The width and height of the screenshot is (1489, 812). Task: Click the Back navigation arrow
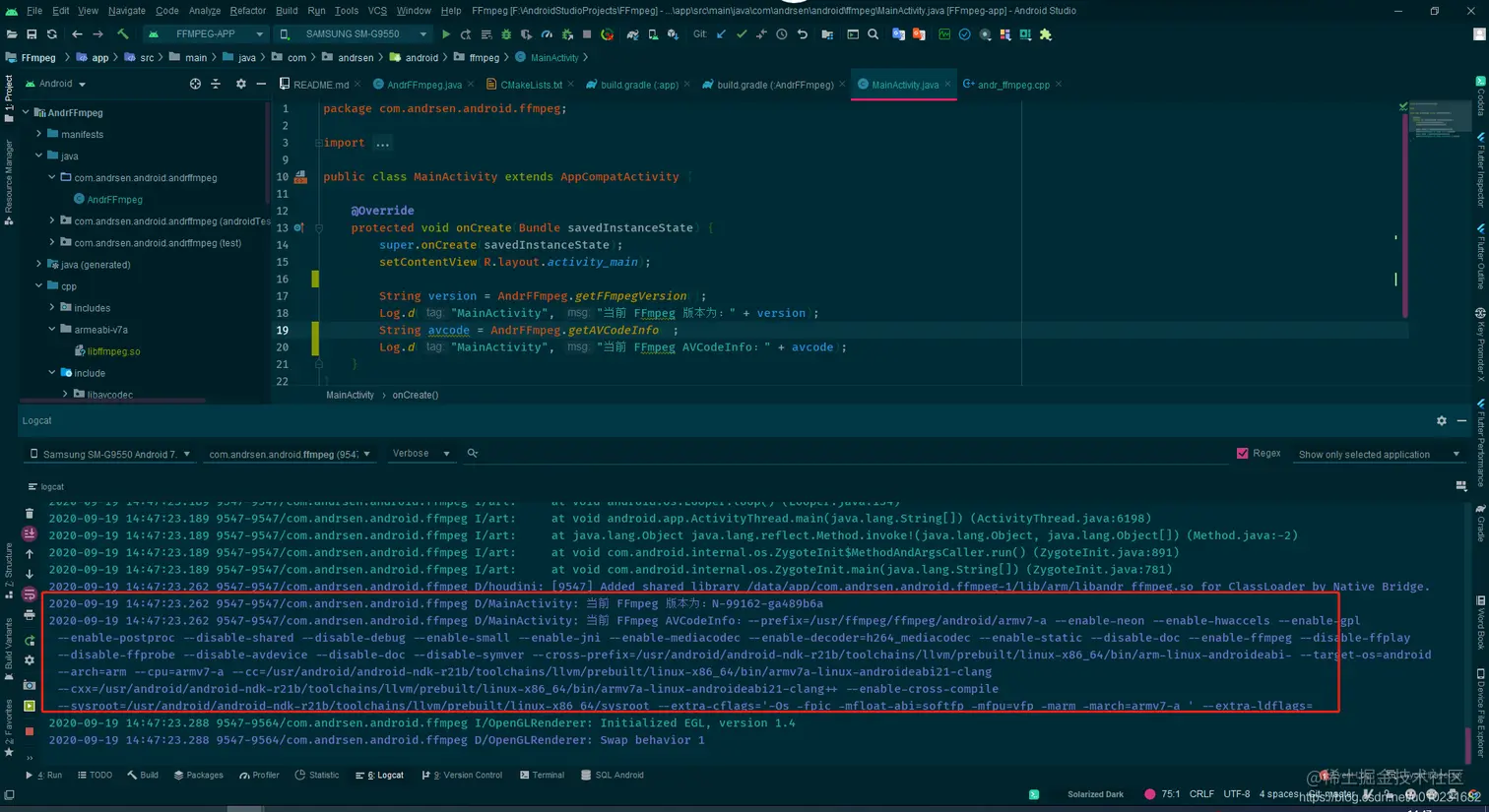[77, 34]
